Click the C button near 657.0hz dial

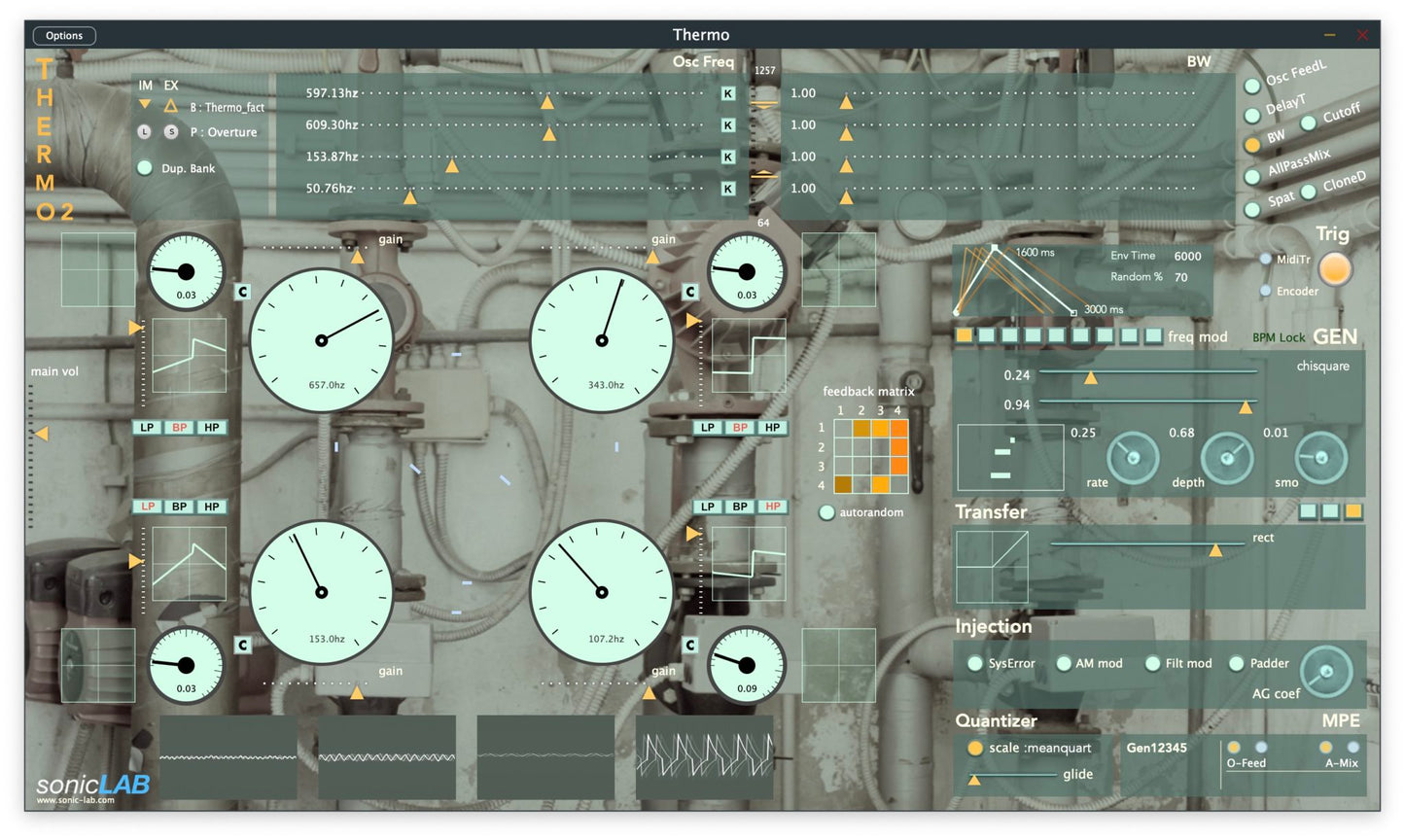pyautogui.click(x=243, y=292)
